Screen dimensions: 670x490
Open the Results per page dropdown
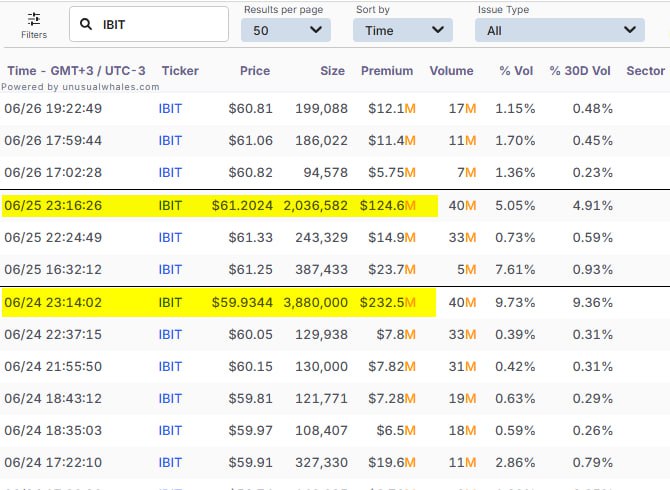(286, 30)
